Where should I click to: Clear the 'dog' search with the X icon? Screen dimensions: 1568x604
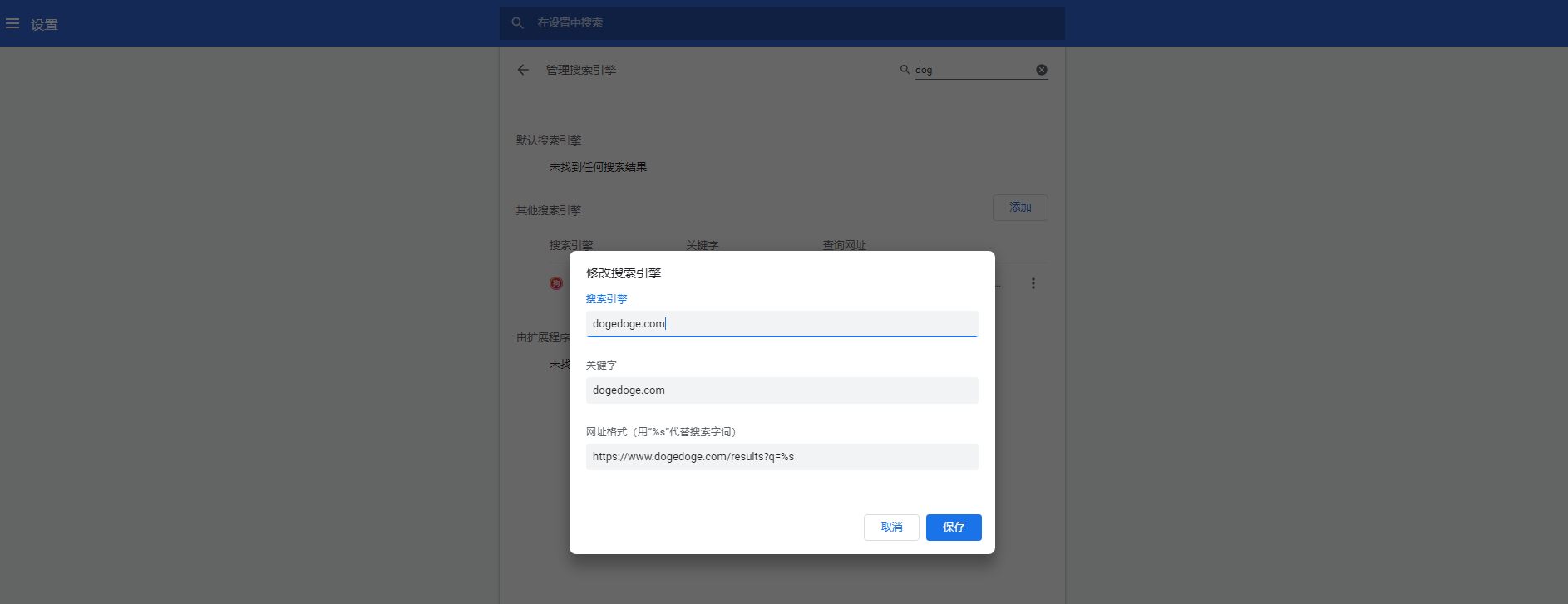(1041, 70)
